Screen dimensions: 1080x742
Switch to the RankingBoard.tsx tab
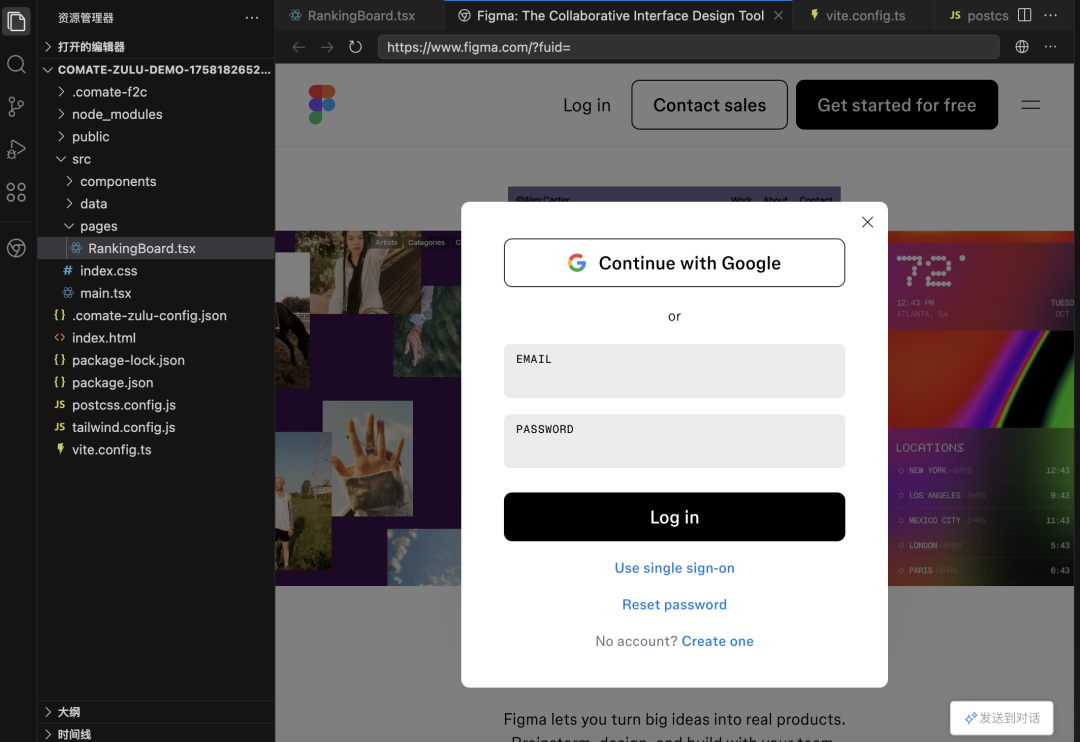point(360,15)
